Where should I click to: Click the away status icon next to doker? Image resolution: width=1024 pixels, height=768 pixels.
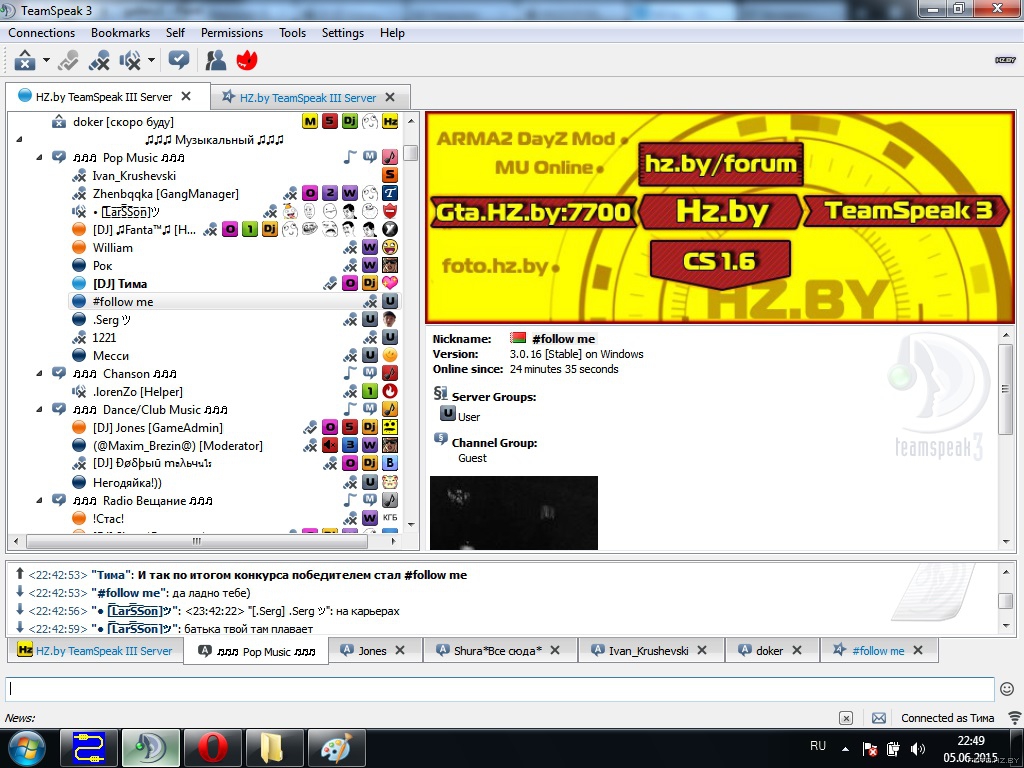(59, 121)
